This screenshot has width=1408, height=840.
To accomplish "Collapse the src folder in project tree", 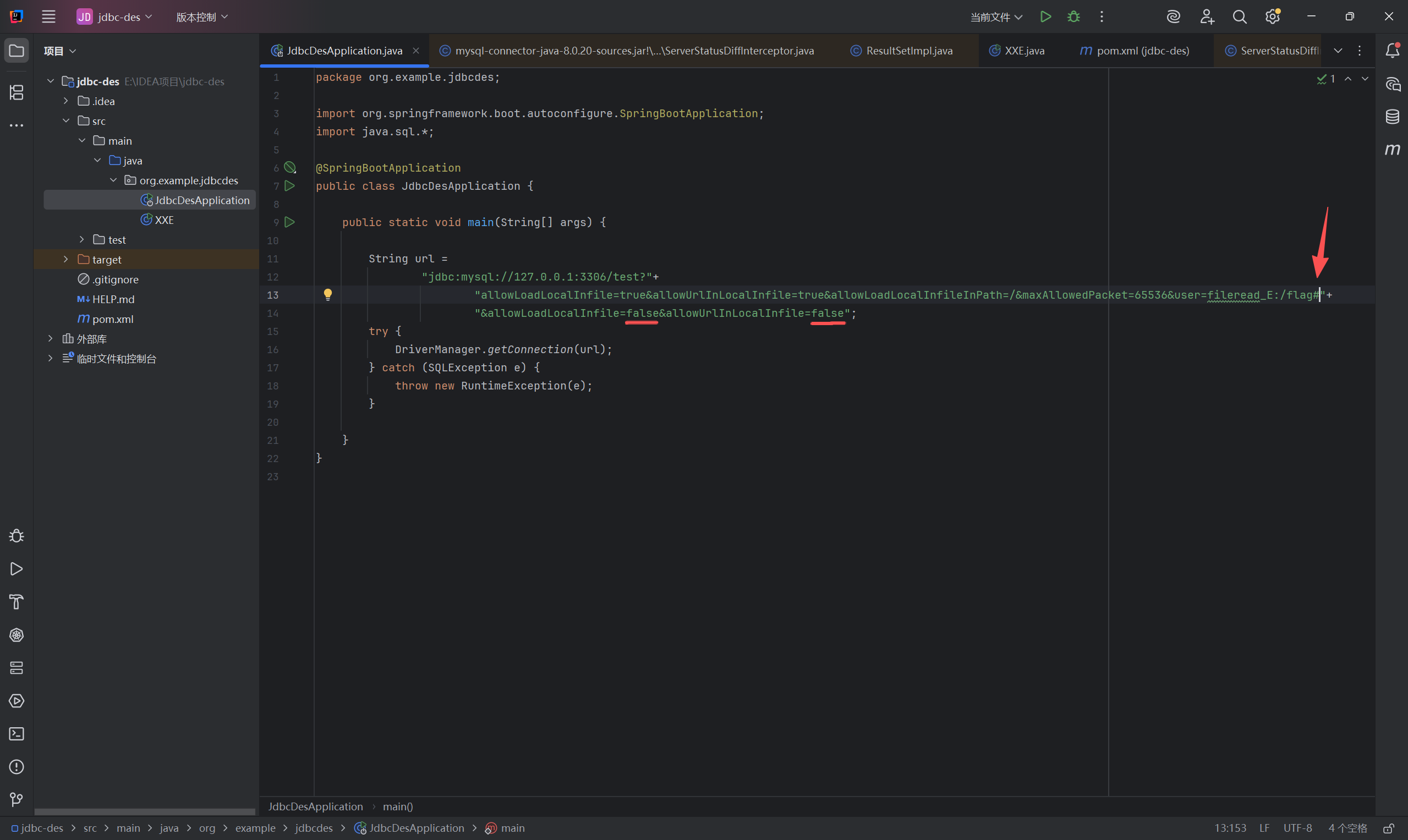I will pos(65,120).
